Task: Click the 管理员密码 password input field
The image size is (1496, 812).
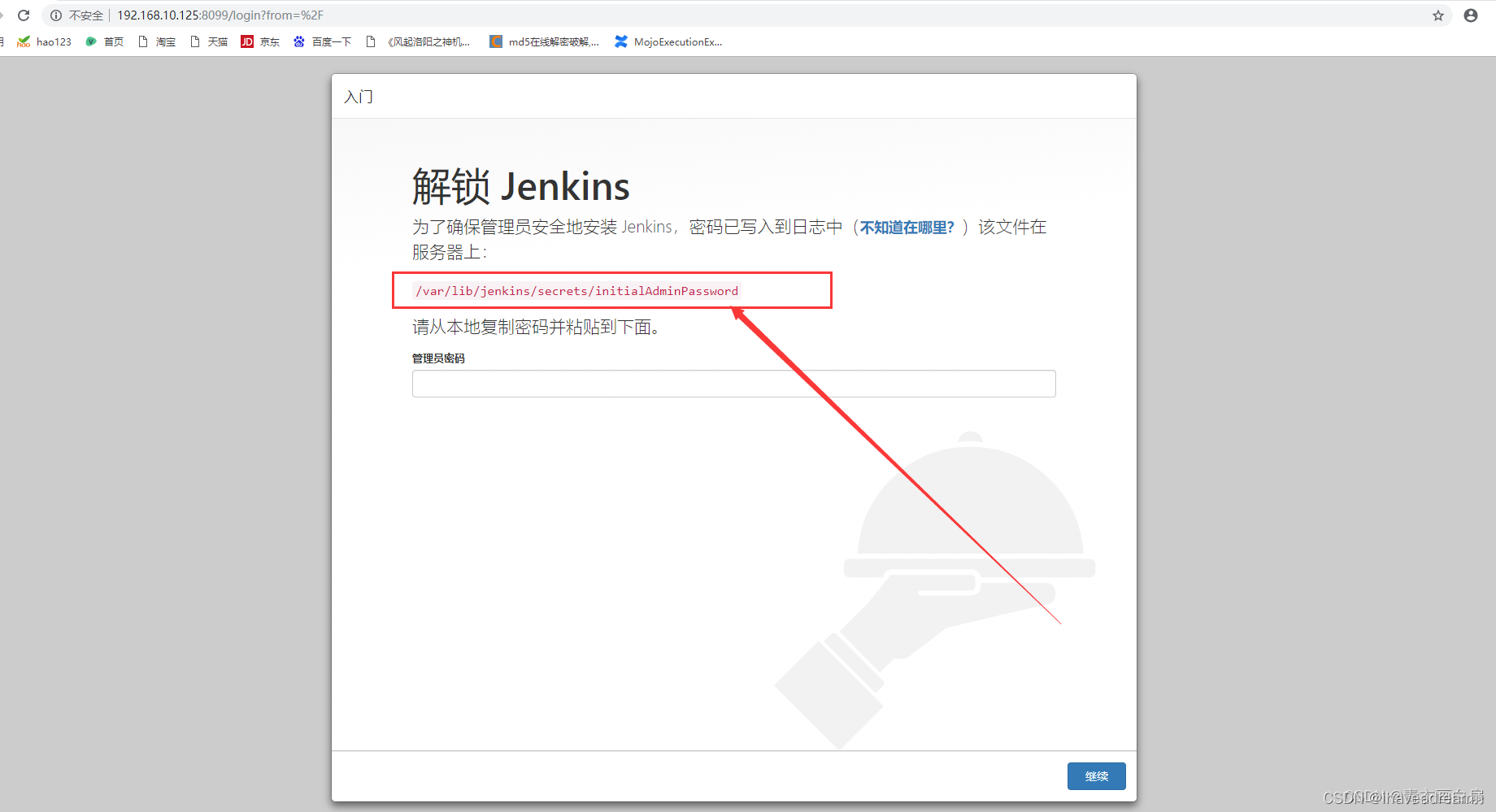Action: [733, 383]
